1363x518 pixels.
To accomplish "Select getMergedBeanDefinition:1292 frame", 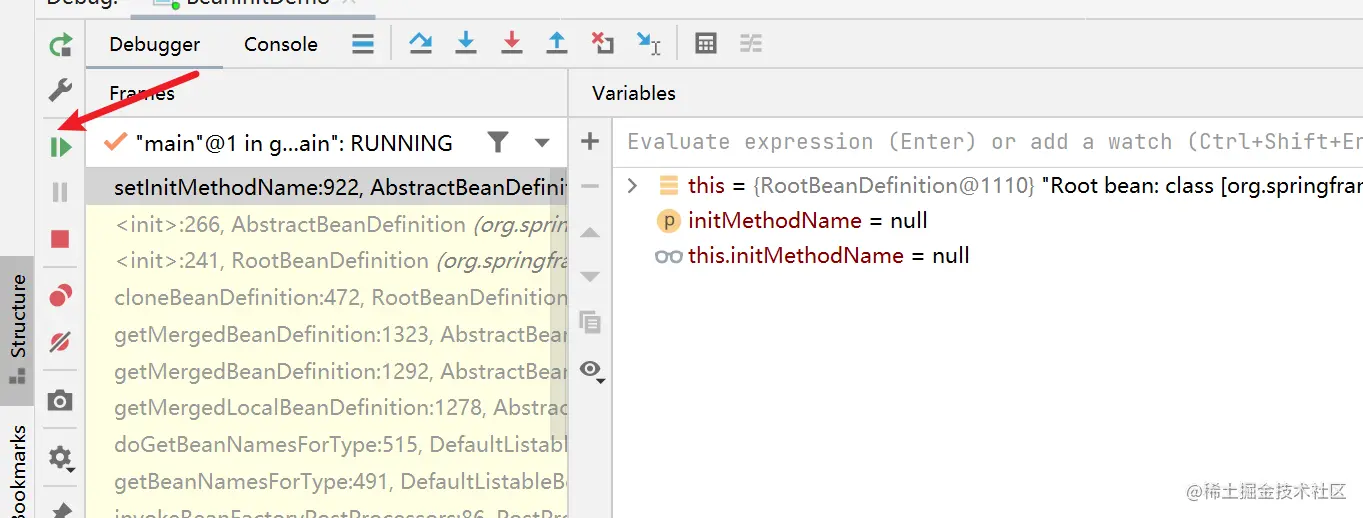I will (327, 371).
